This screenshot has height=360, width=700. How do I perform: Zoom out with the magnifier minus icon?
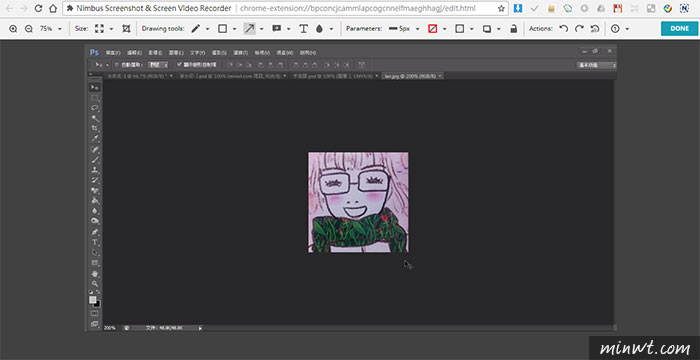pos(29,29)
